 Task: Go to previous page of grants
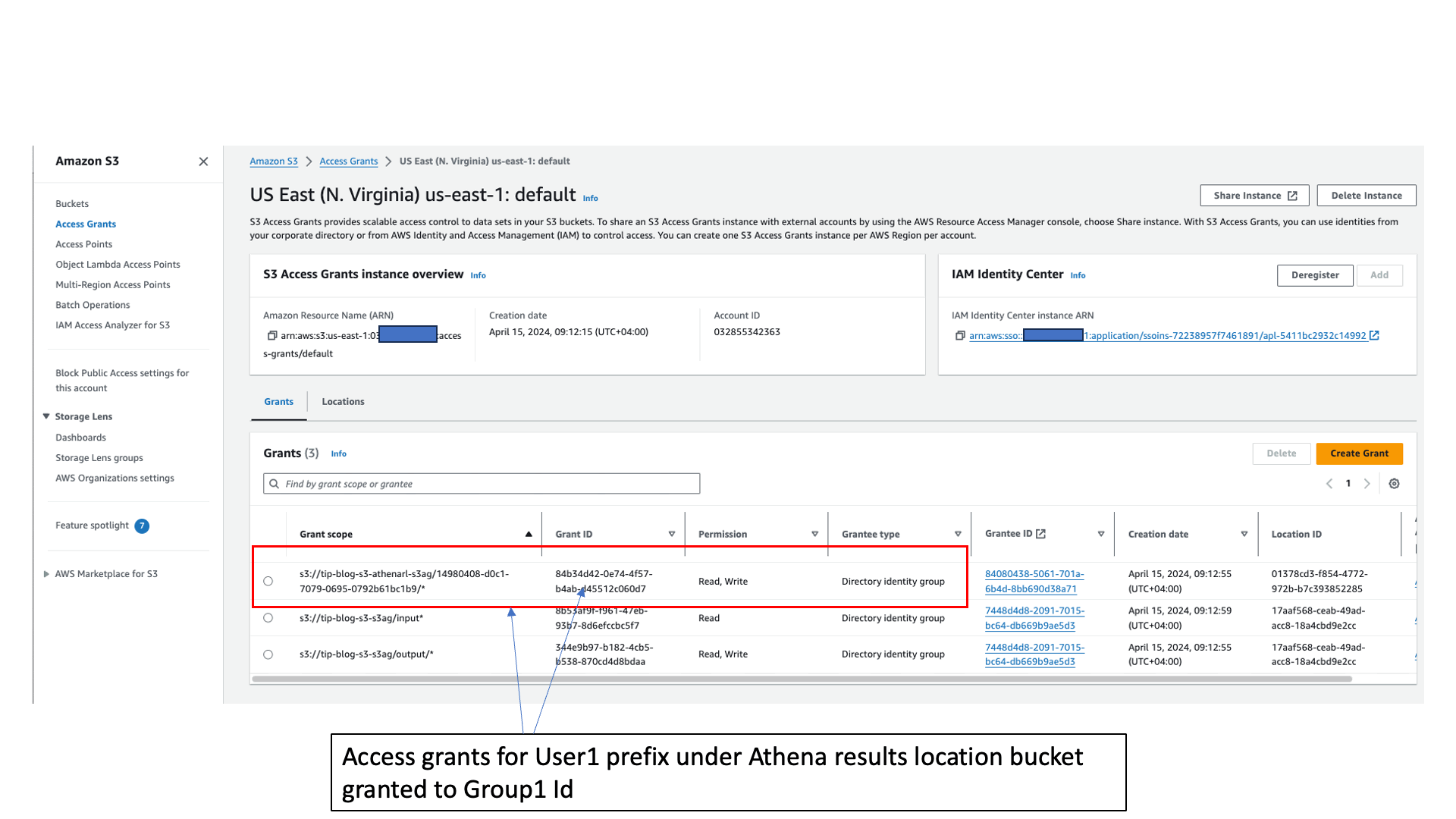[1329, 484]
